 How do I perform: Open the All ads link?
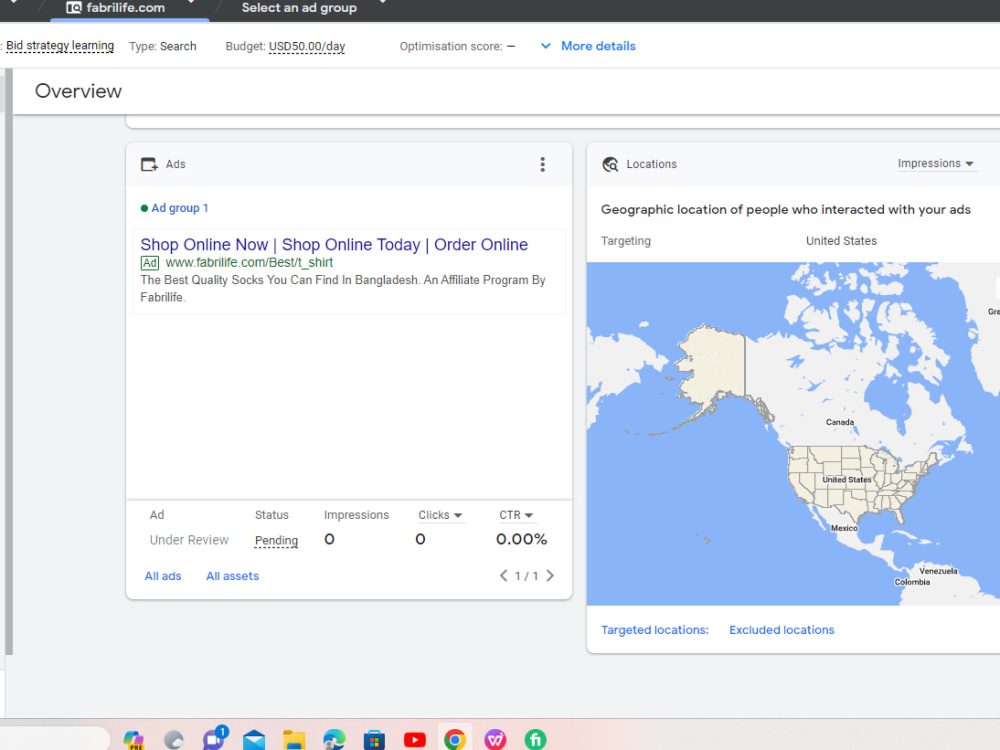point(163,576)
